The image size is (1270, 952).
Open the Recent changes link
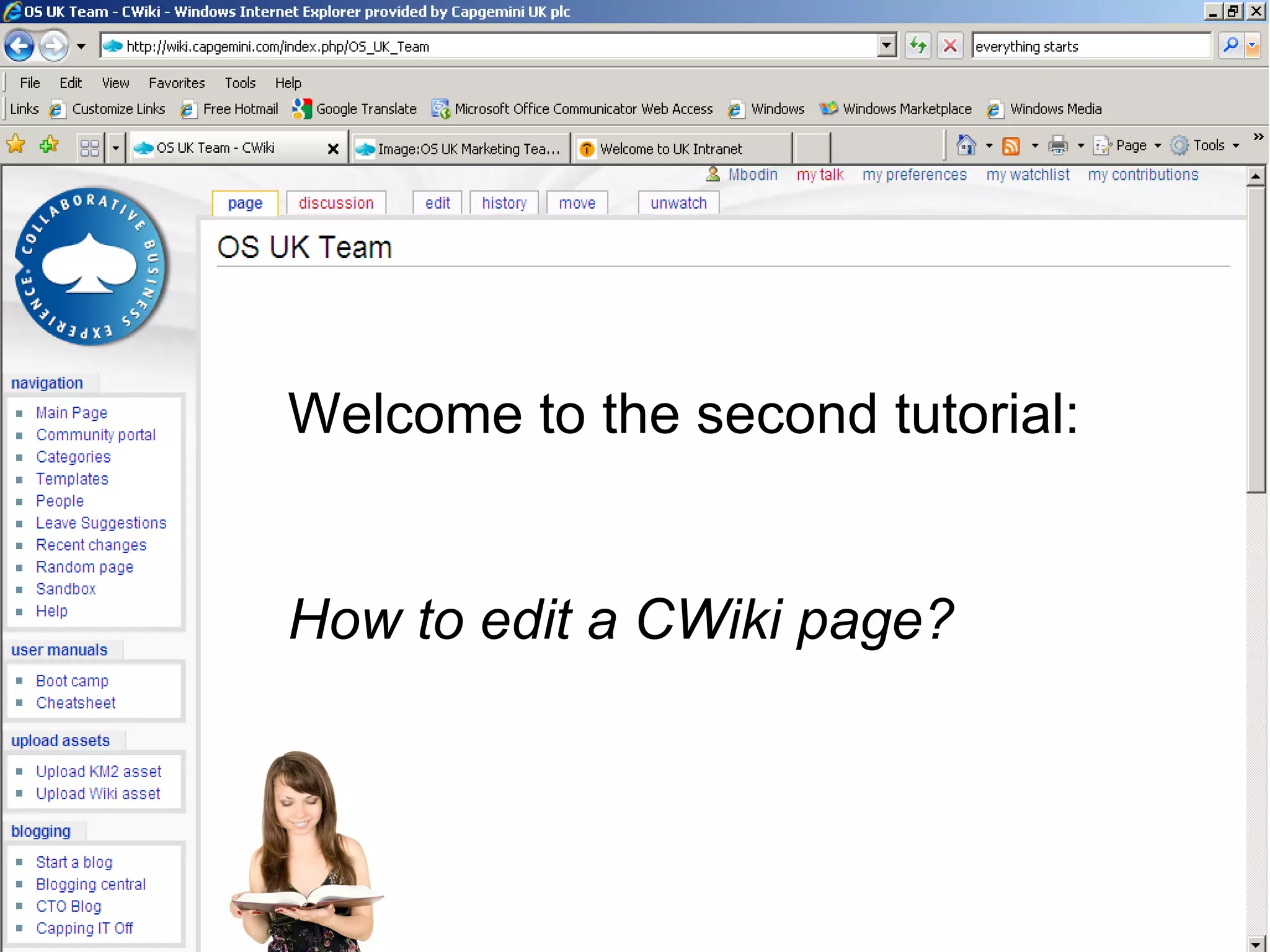(91, 545)
